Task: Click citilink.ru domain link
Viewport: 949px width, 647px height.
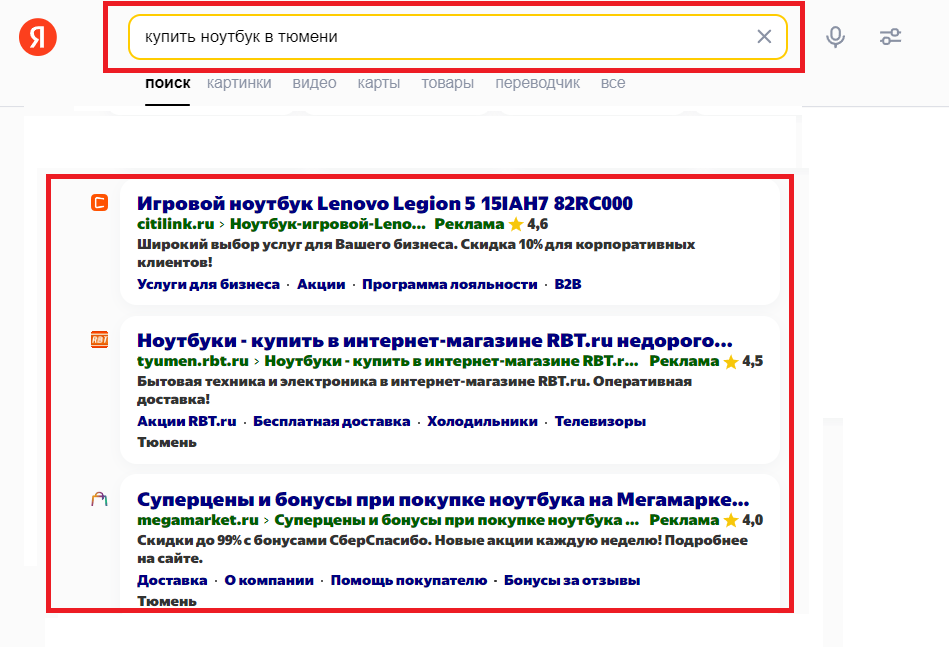Action: 176,224
